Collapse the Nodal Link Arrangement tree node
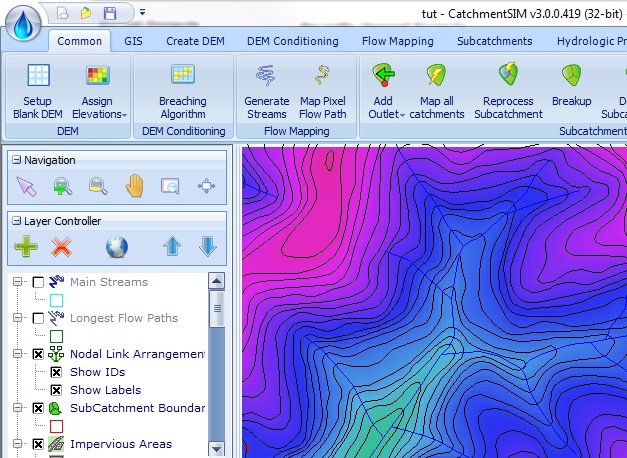Viewport: 627px width, 458px height. coord(17,354)
